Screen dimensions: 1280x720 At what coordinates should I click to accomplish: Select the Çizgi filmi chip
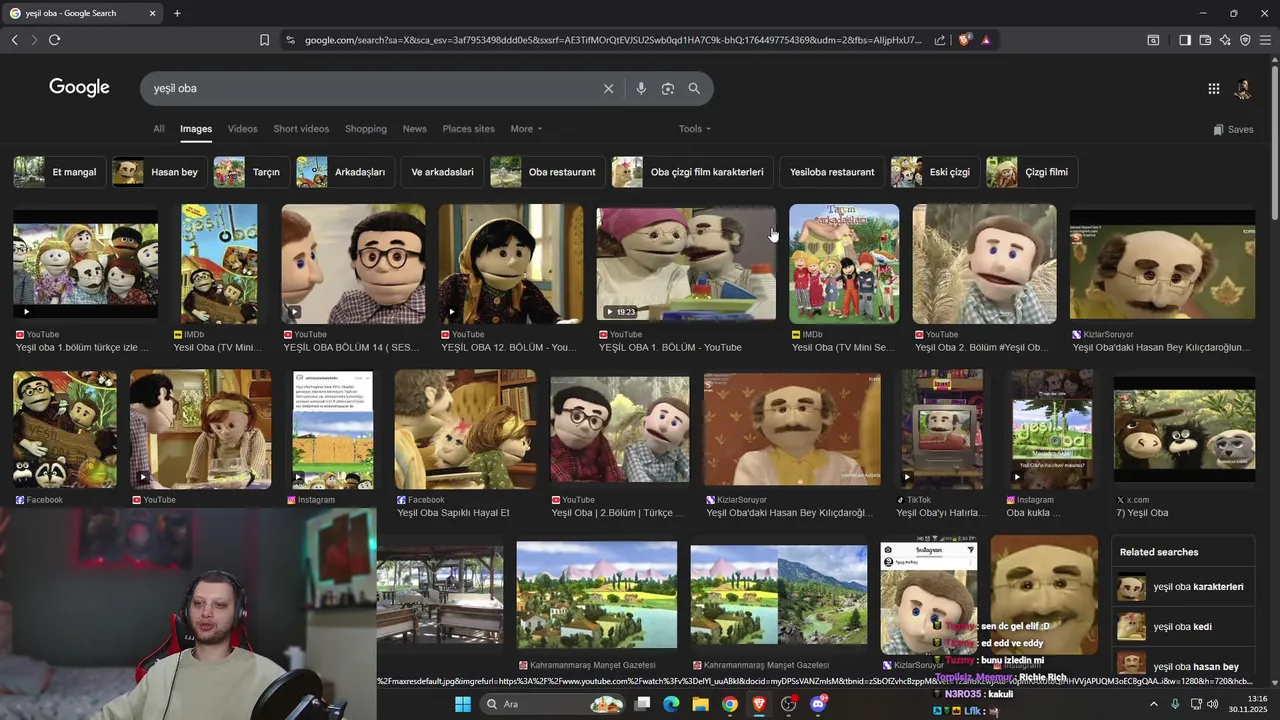coord(1032,172)
